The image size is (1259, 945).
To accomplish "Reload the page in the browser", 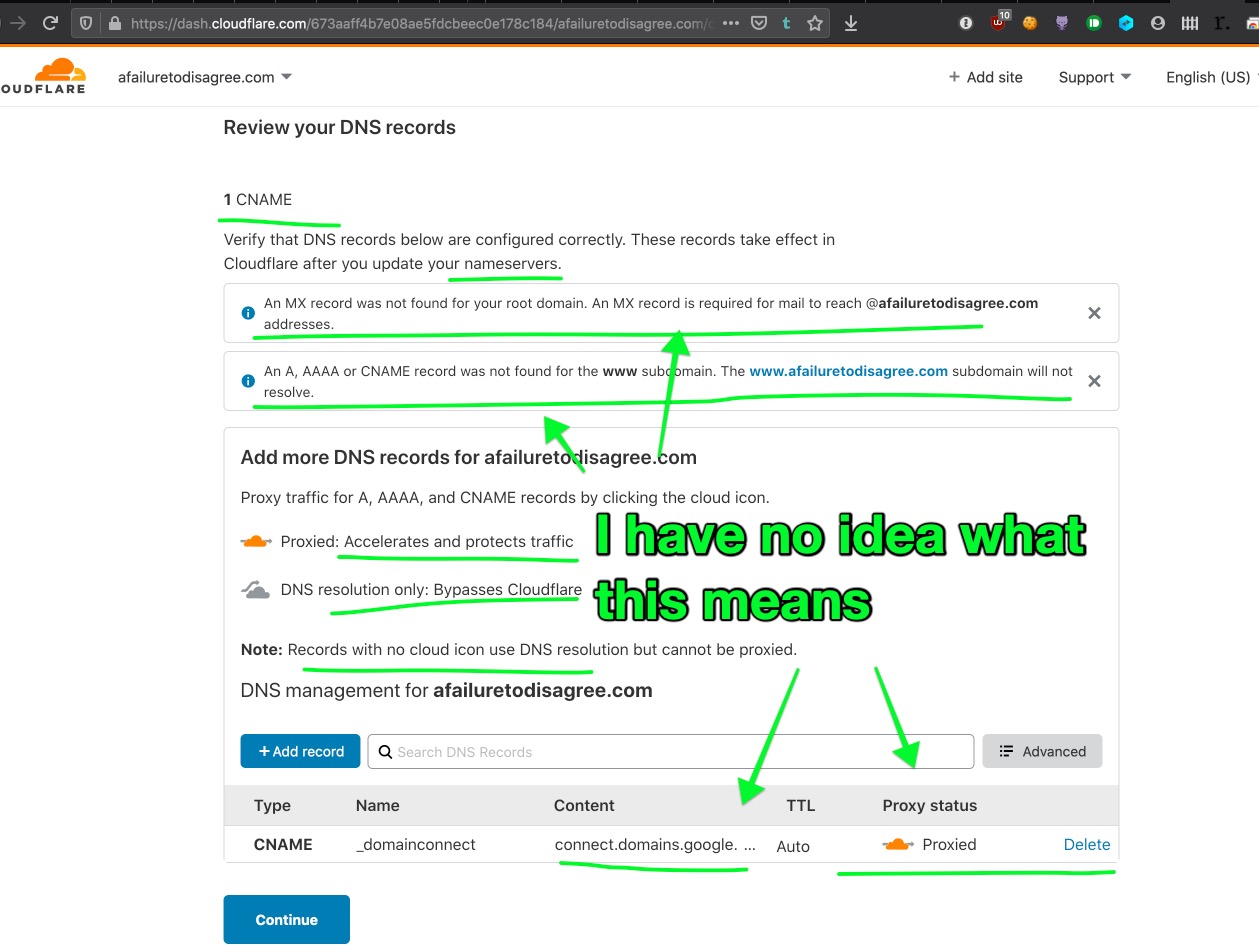I will 50,23.
